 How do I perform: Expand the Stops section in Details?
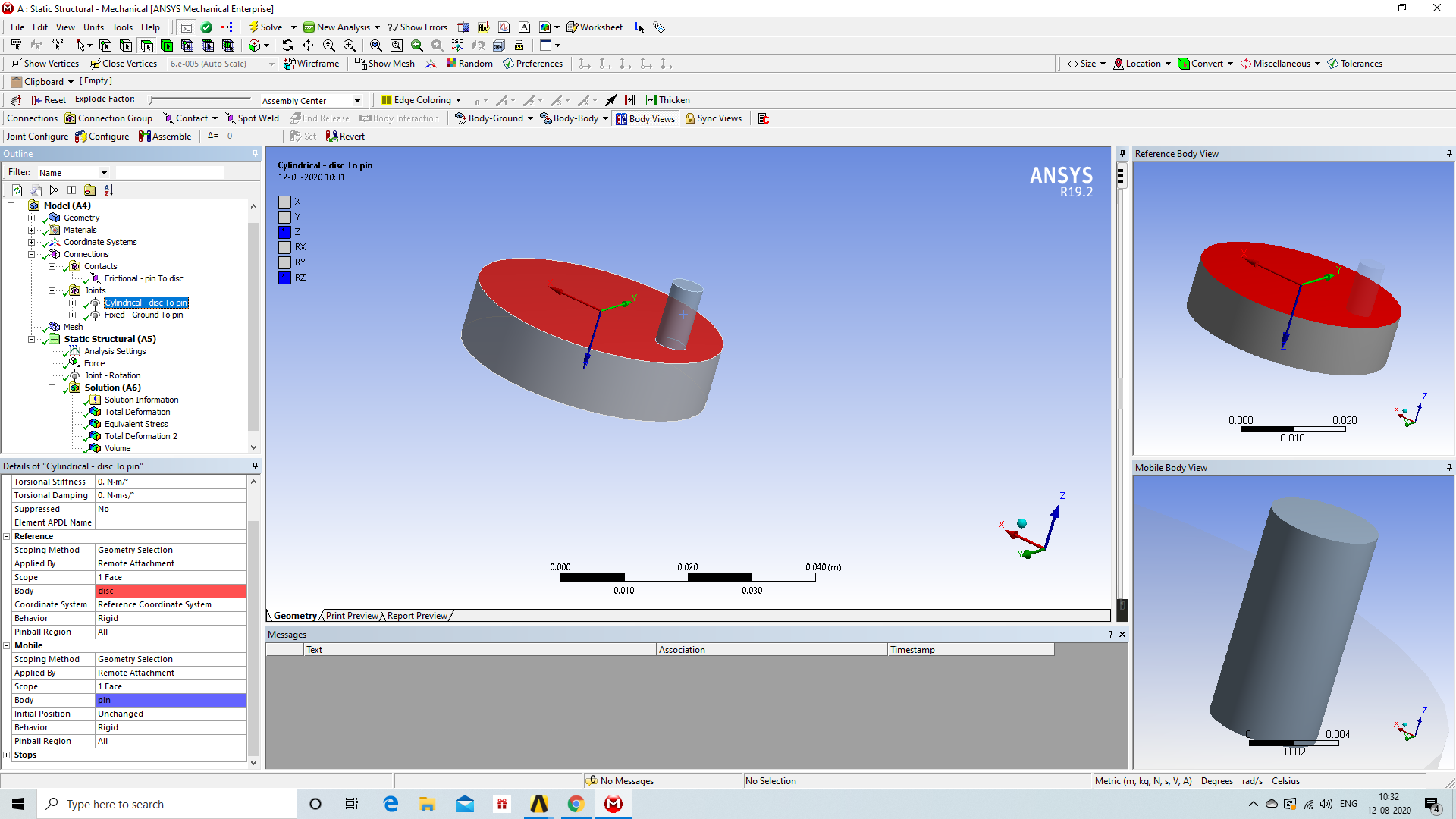pyautogui.click(x=7, y=755)
